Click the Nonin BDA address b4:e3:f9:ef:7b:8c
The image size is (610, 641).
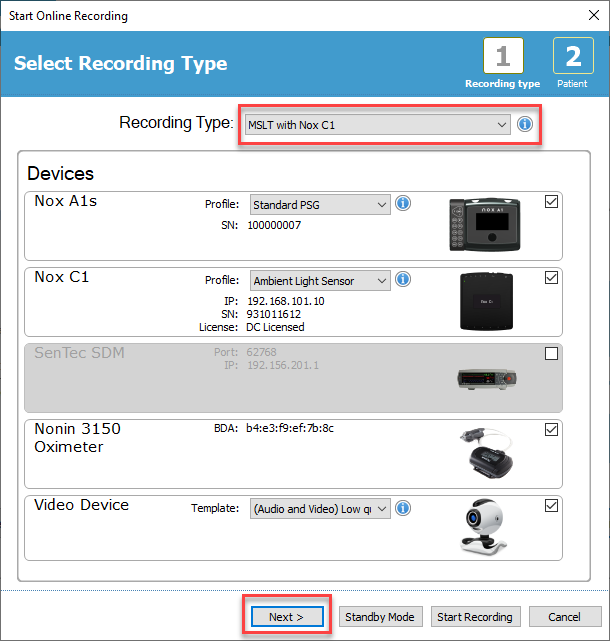290,428
